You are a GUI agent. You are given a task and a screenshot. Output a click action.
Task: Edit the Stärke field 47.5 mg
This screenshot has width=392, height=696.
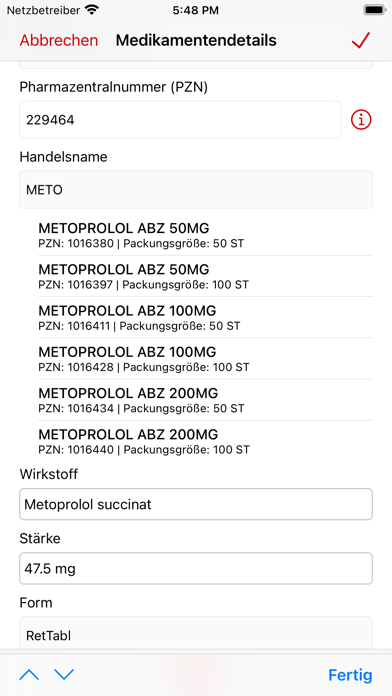point(196,568)
